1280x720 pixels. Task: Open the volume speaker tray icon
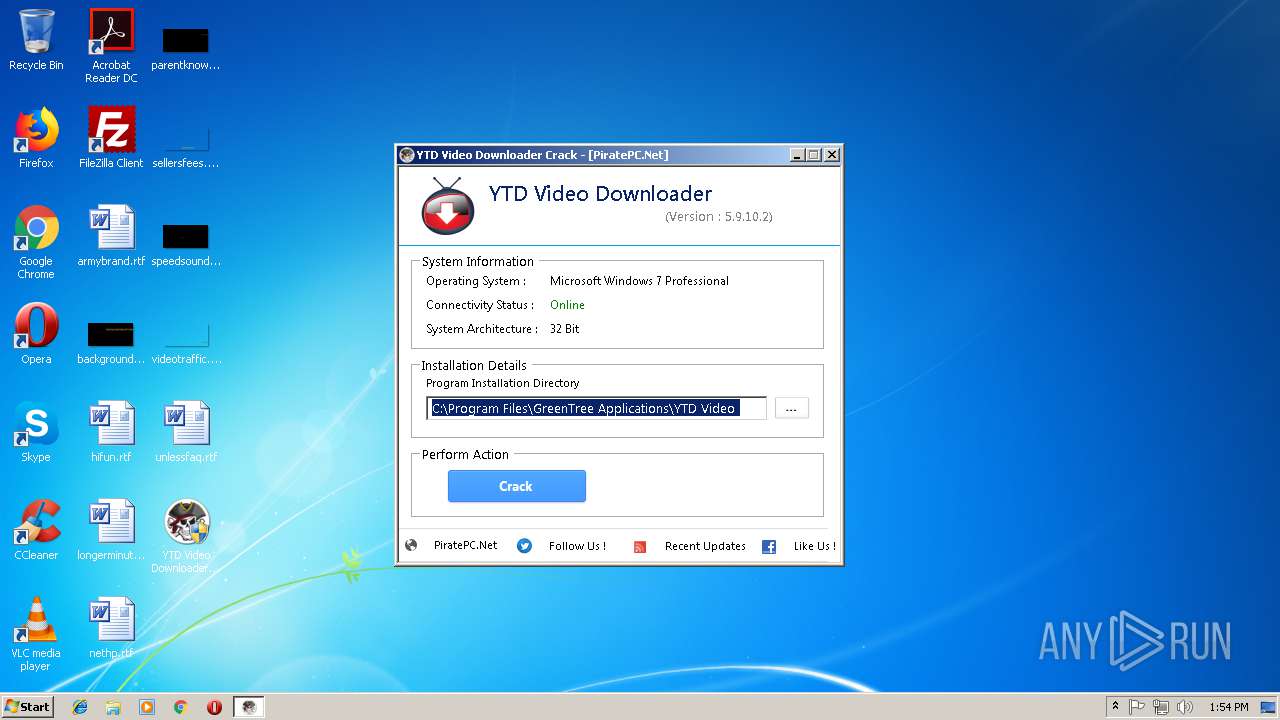[x=1185, y=707]
